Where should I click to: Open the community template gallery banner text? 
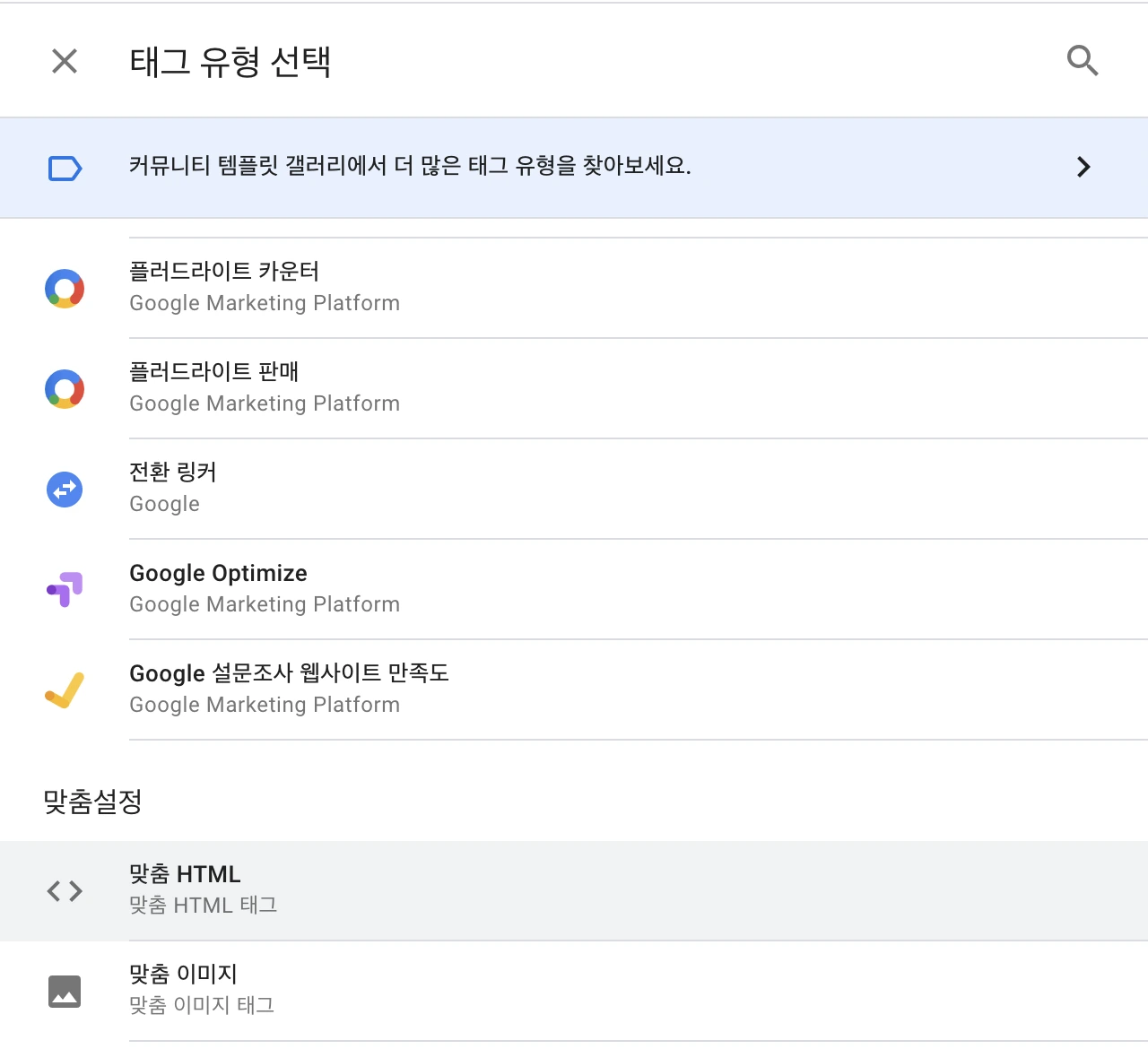pyautogui.click(x=410, y=166)
